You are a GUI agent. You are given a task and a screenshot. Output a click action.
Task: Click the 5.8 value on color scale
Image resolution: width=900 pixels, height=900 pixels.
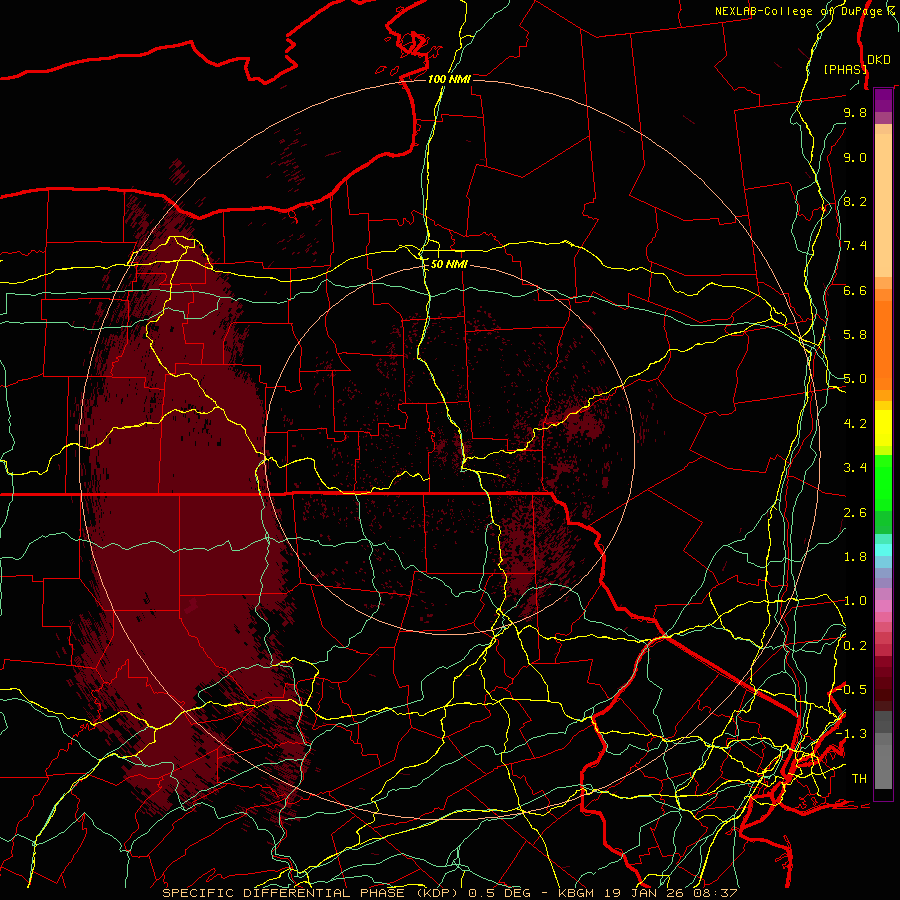[855, 335]
